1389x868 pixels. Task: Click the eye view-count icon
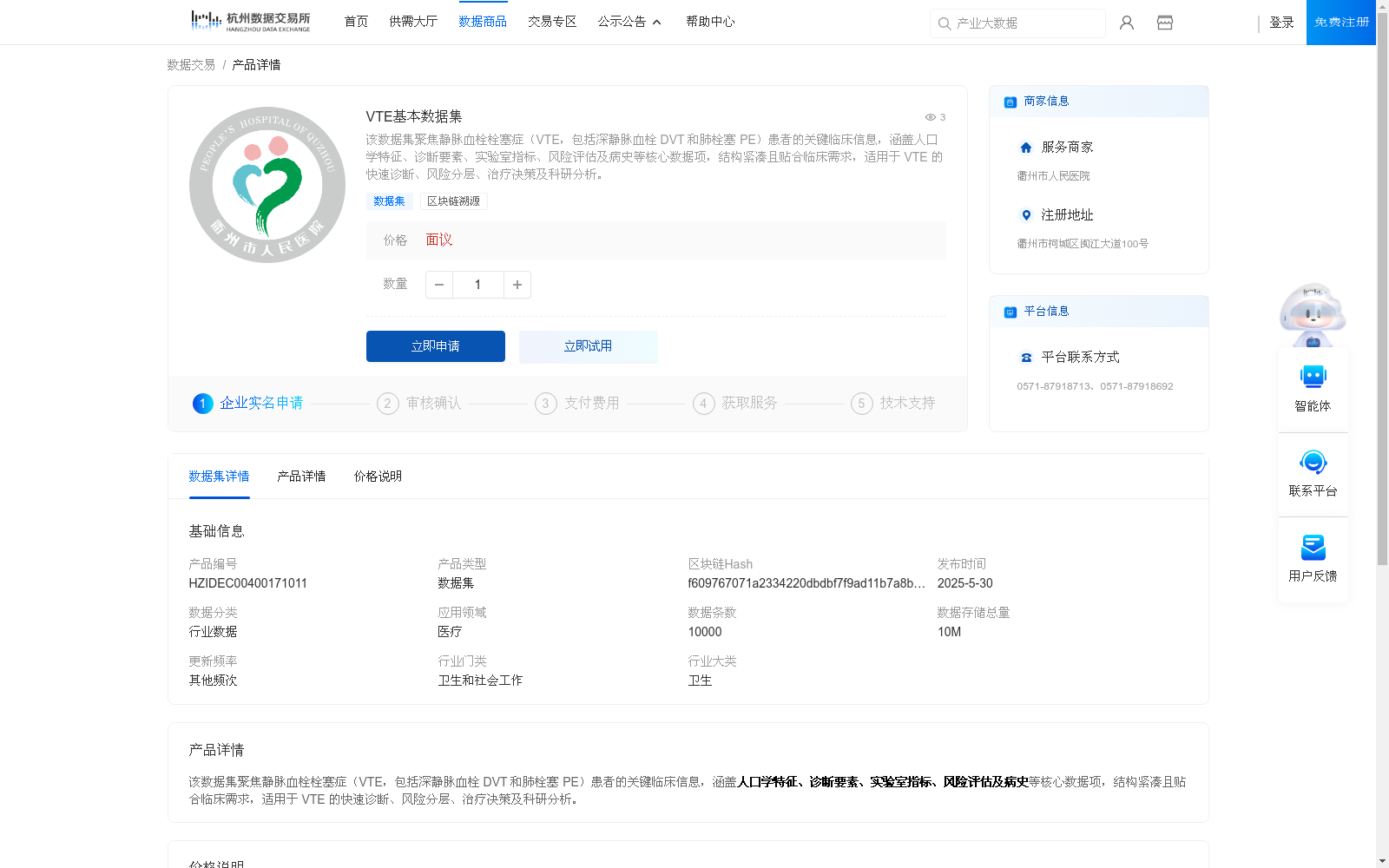(x=930, y=117)
